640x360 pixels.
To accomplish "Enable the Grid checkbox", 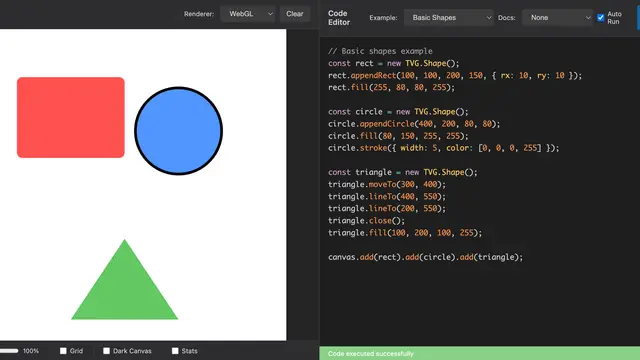I will point(63,351).
